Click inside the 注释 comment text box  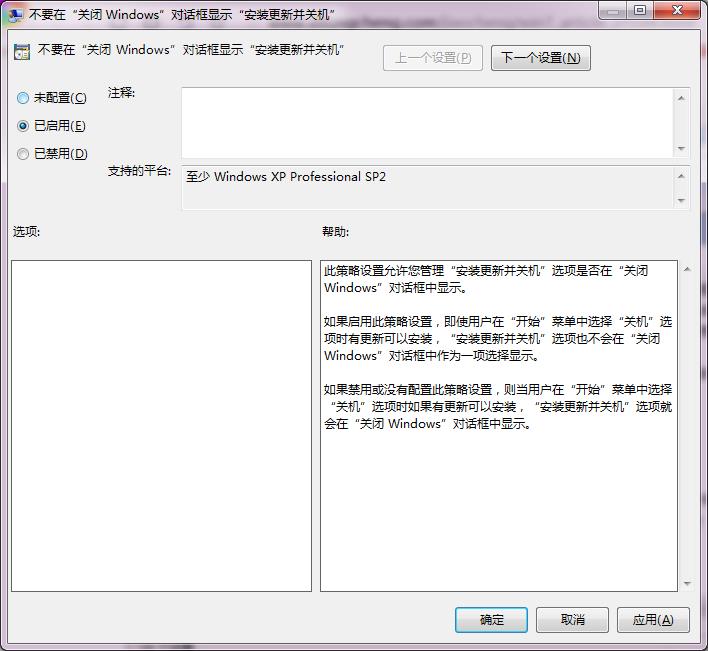click(426, 122)
